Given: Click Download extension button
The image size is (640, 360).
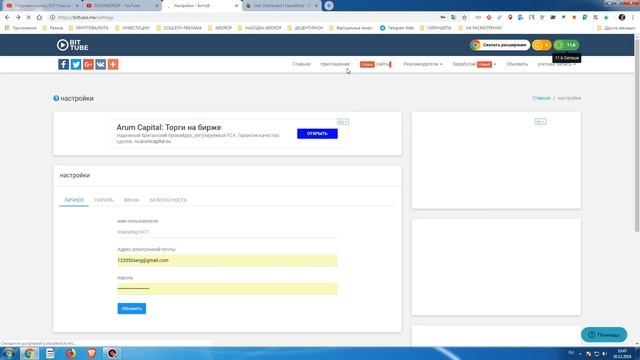Looking at the screenshot, I should [x=500, y=45].
